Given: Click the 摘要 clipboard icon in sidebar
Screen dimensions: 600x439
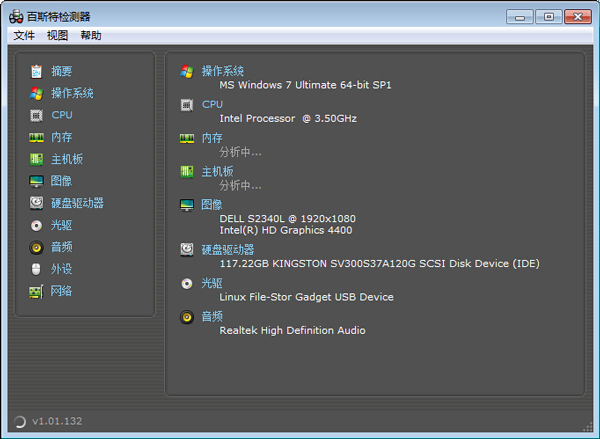Looking at the screenshot, I should point(36,72).
